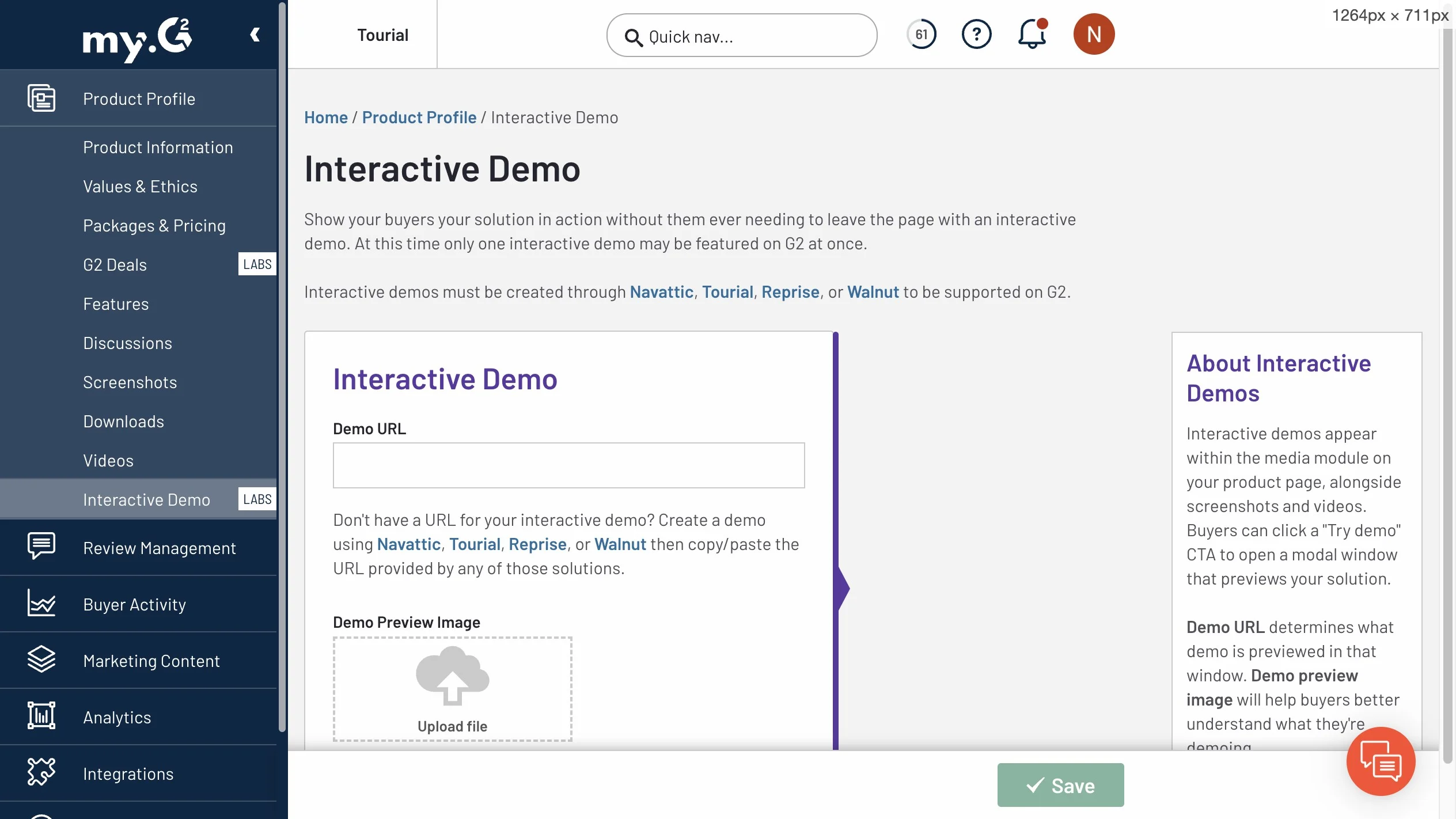This screenshot has width=1456, height=819.
Task: Open the Product Profile section icon
Action: point(41,98)
